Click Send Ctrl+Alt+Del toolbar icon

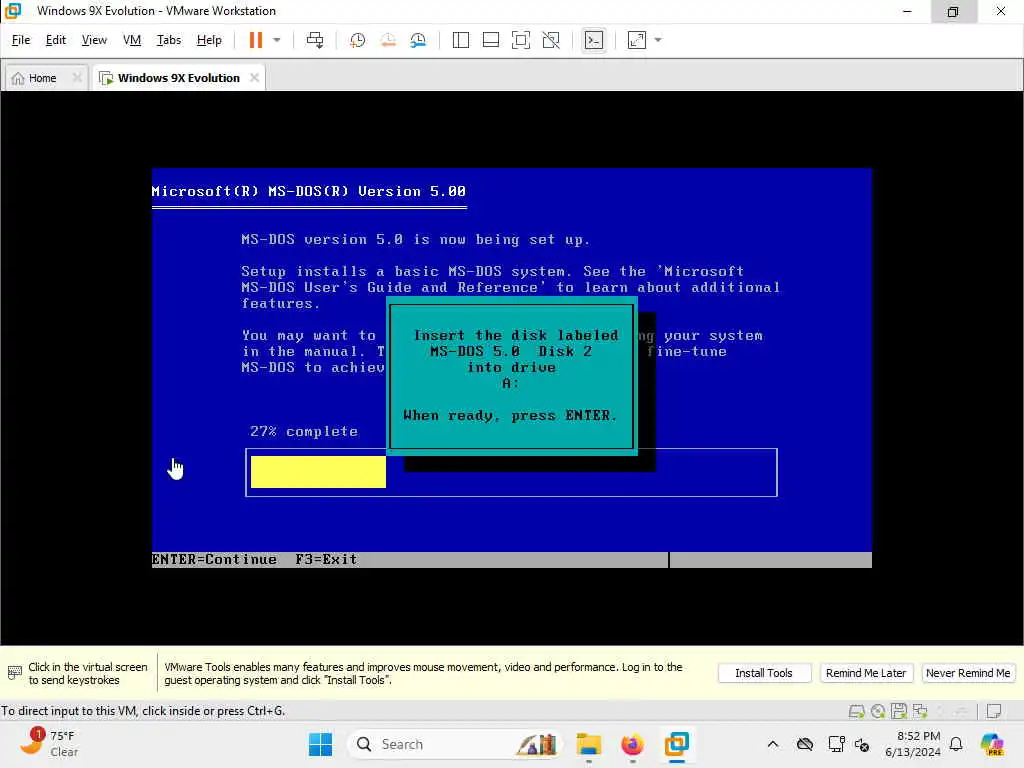315,40
